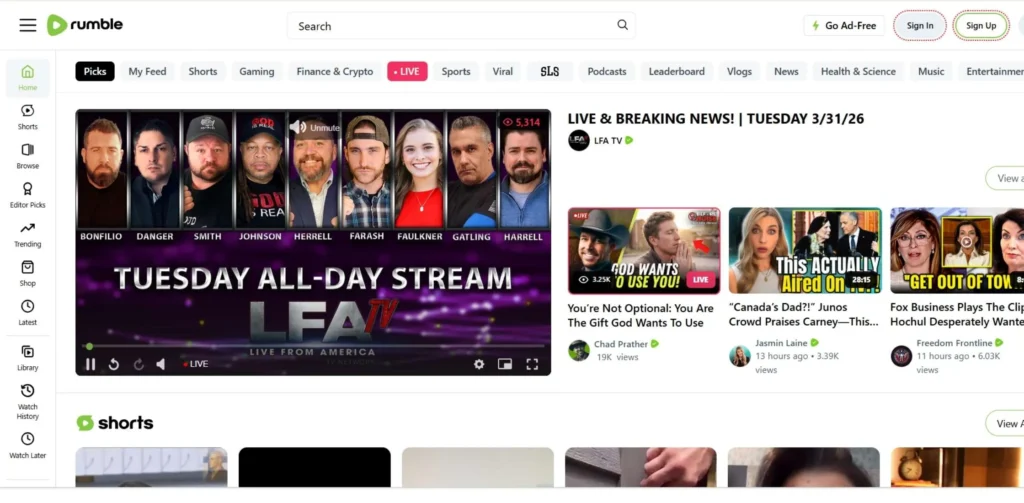Select the Music tab
This screenshot has height=503, width=1024.
point(931,71)
